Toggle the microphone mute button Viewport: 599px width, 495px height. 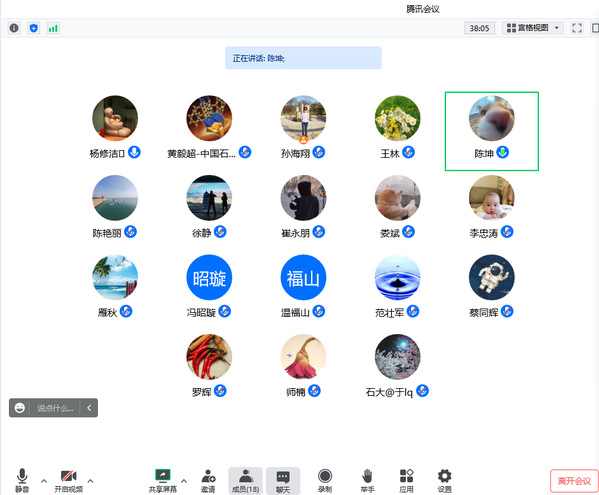22,481
